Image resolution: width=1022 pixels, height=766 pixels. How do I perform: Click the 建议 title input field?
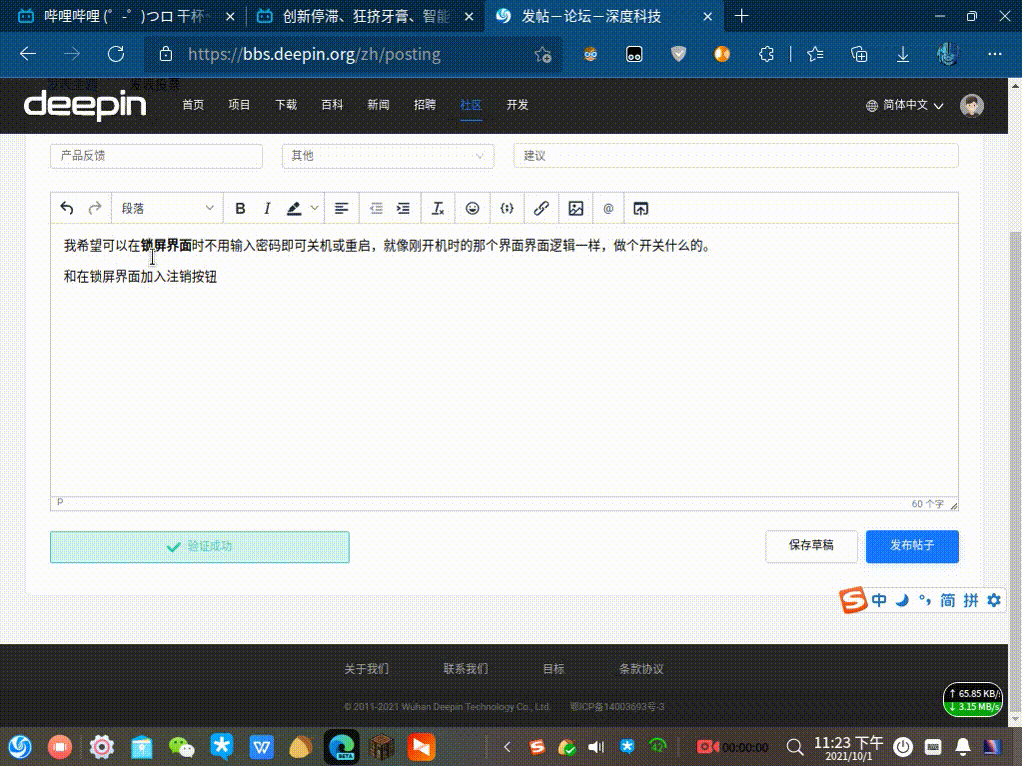735,156
